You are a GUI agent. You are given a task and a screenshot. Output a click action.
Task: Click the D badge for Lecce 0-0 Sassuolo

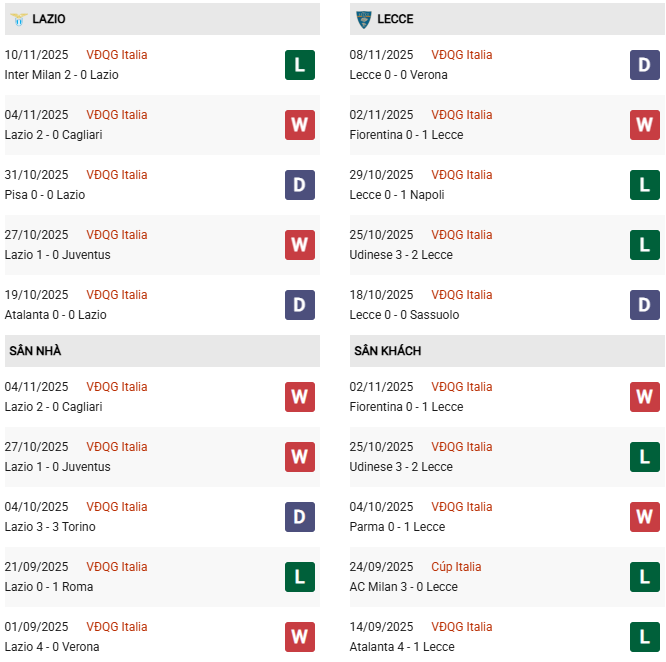[x=644, y=305]
